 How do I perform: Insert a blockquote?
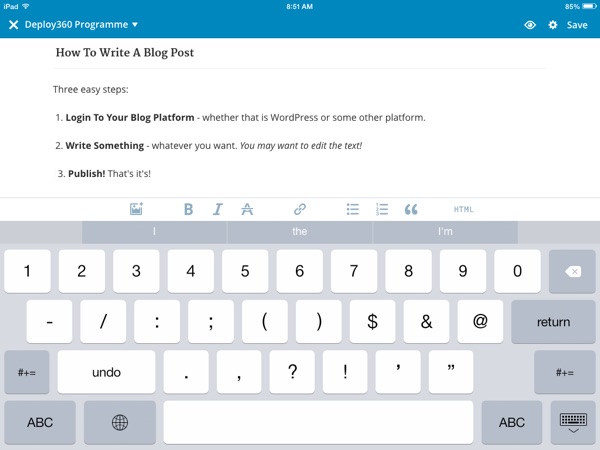coord(411,209)
